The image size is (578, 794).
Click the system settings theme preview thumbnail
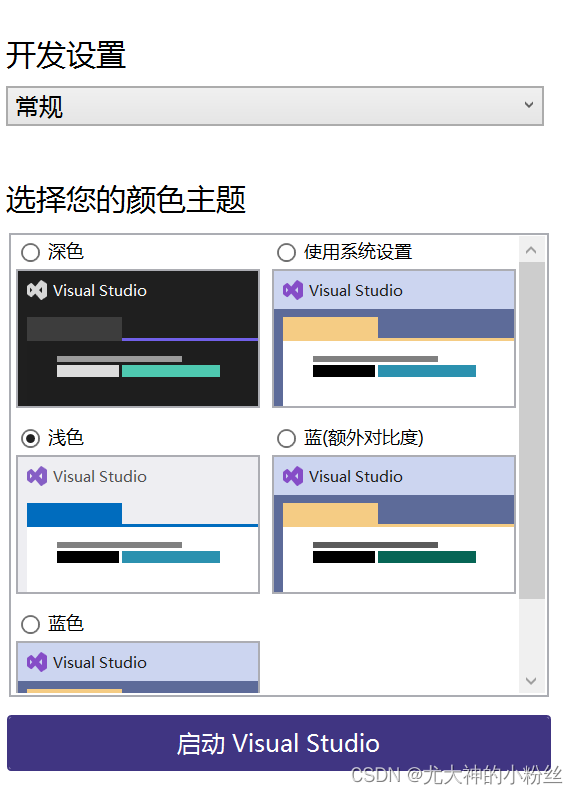394,338
